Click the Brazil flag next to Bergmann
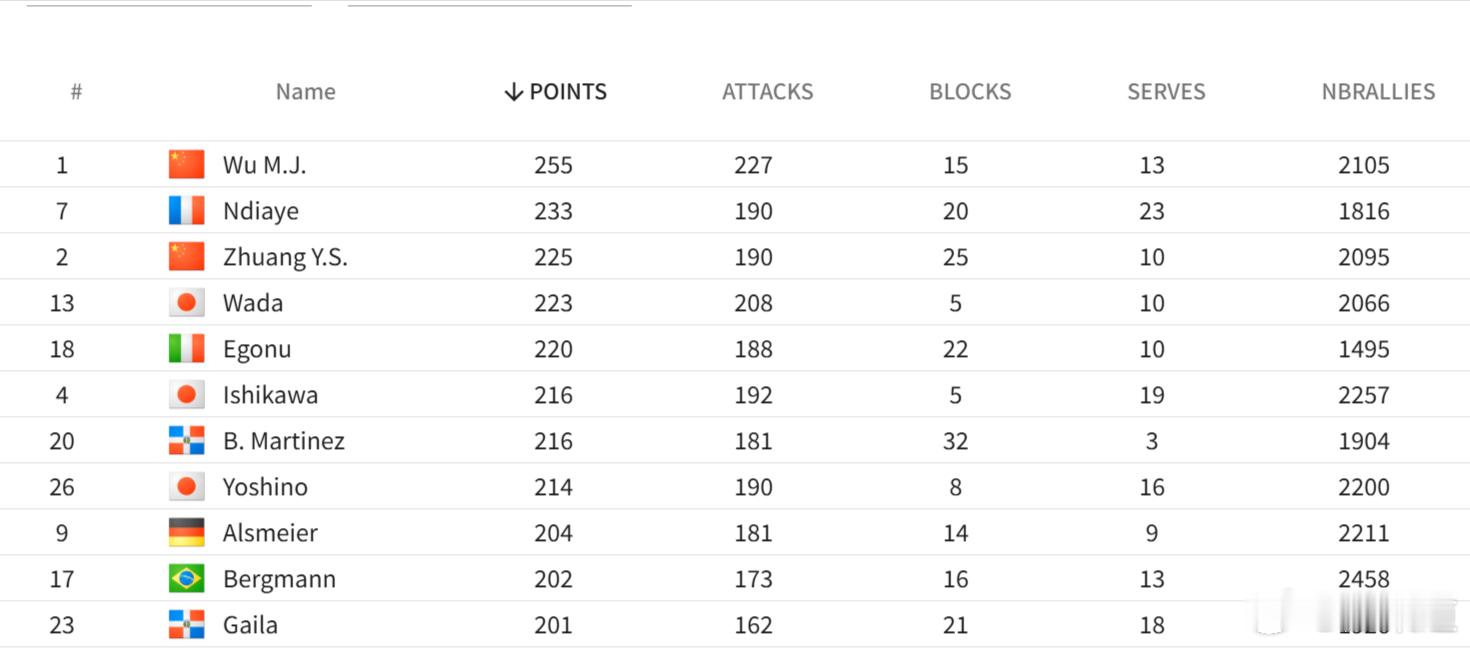The width and height of the screenshot is (1470, 649). click(186, 578)
